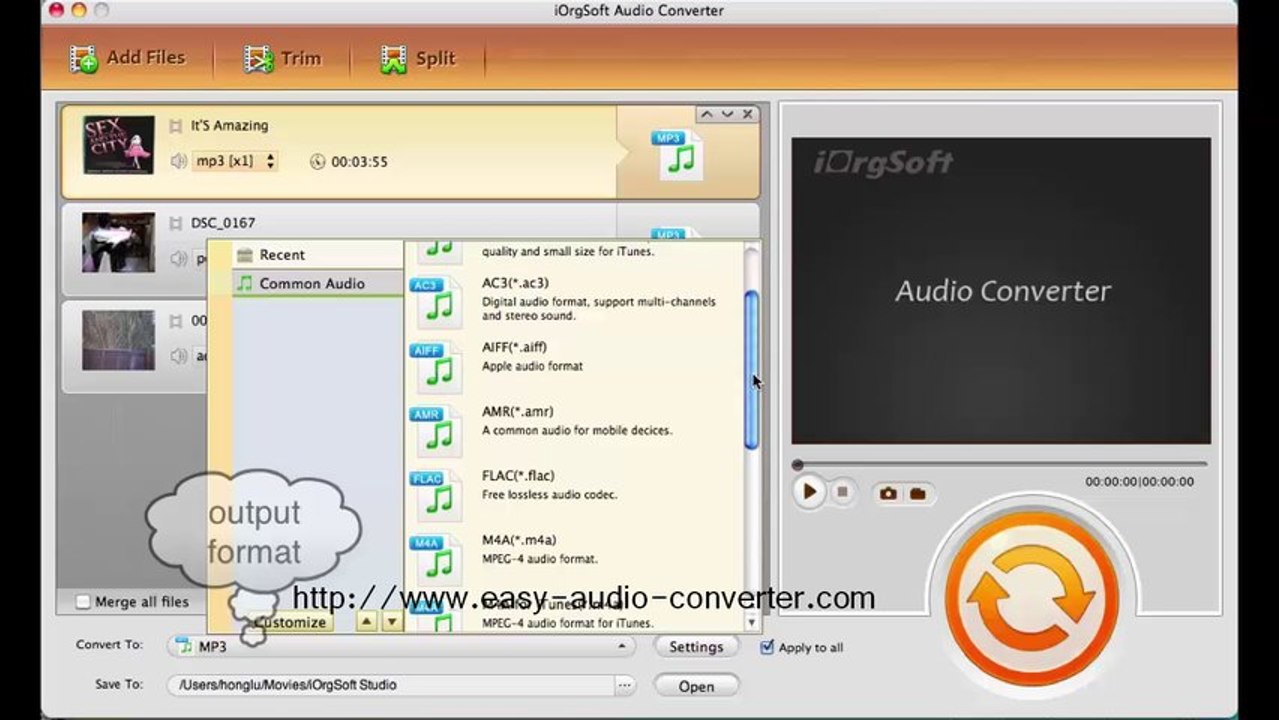1279x720 pixels.
Task: Click the AIFF file icon
Action: tap(436, 365)
